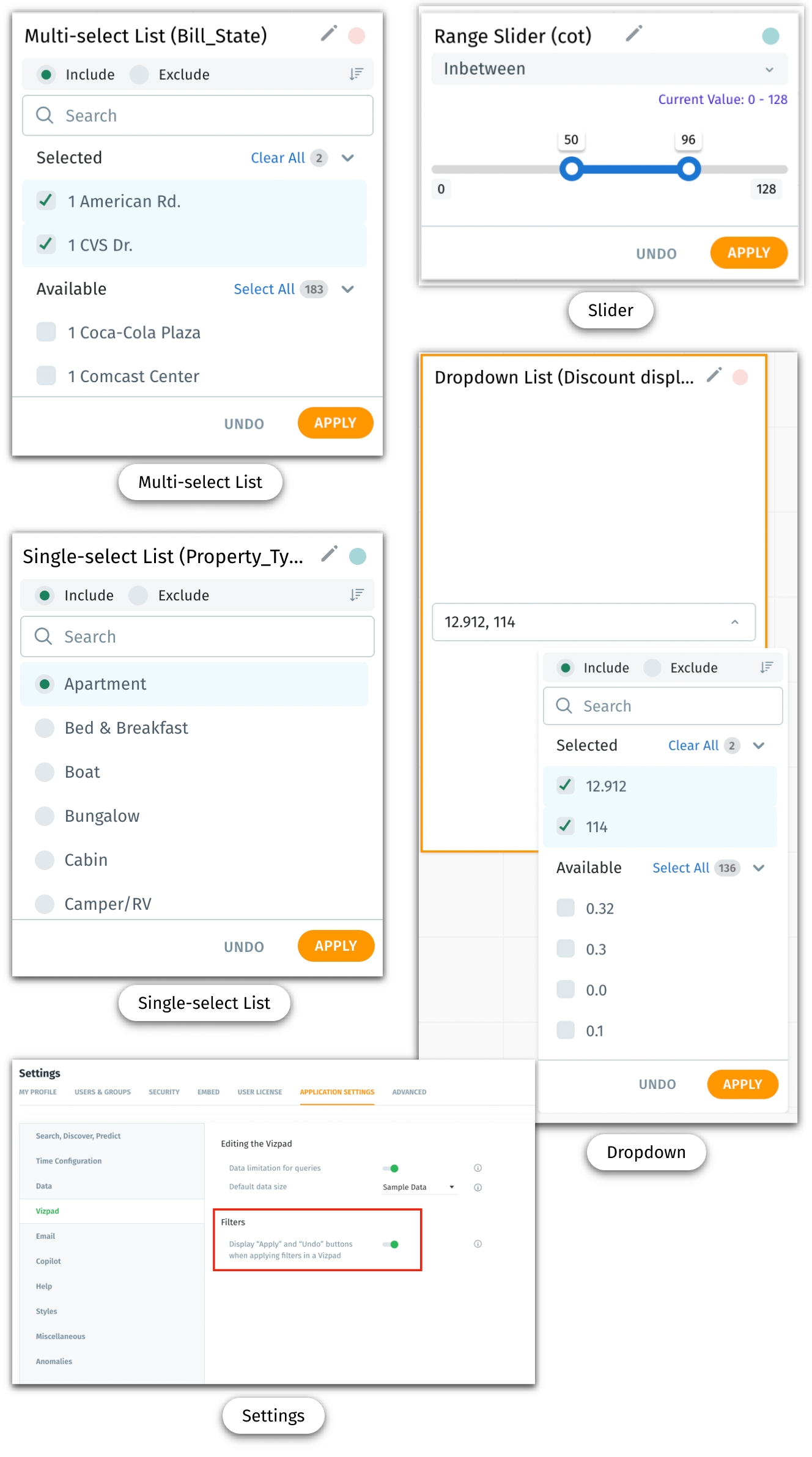This screenshot has width=812, height=1457.
Task: Click Search field in Single-select List
Action: tap(197, 636)
